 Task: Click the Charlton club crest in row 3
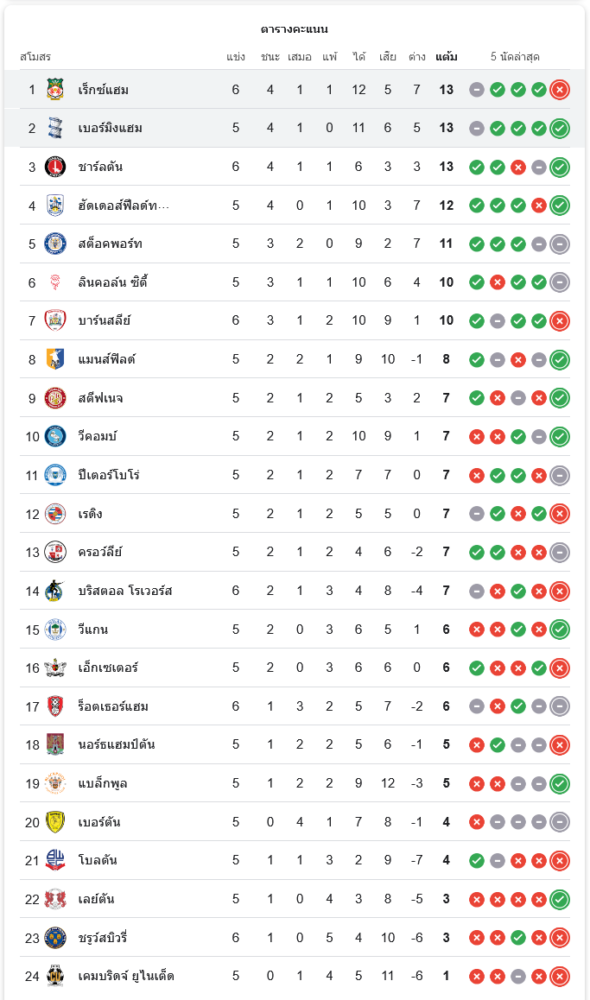pos(55,166)
